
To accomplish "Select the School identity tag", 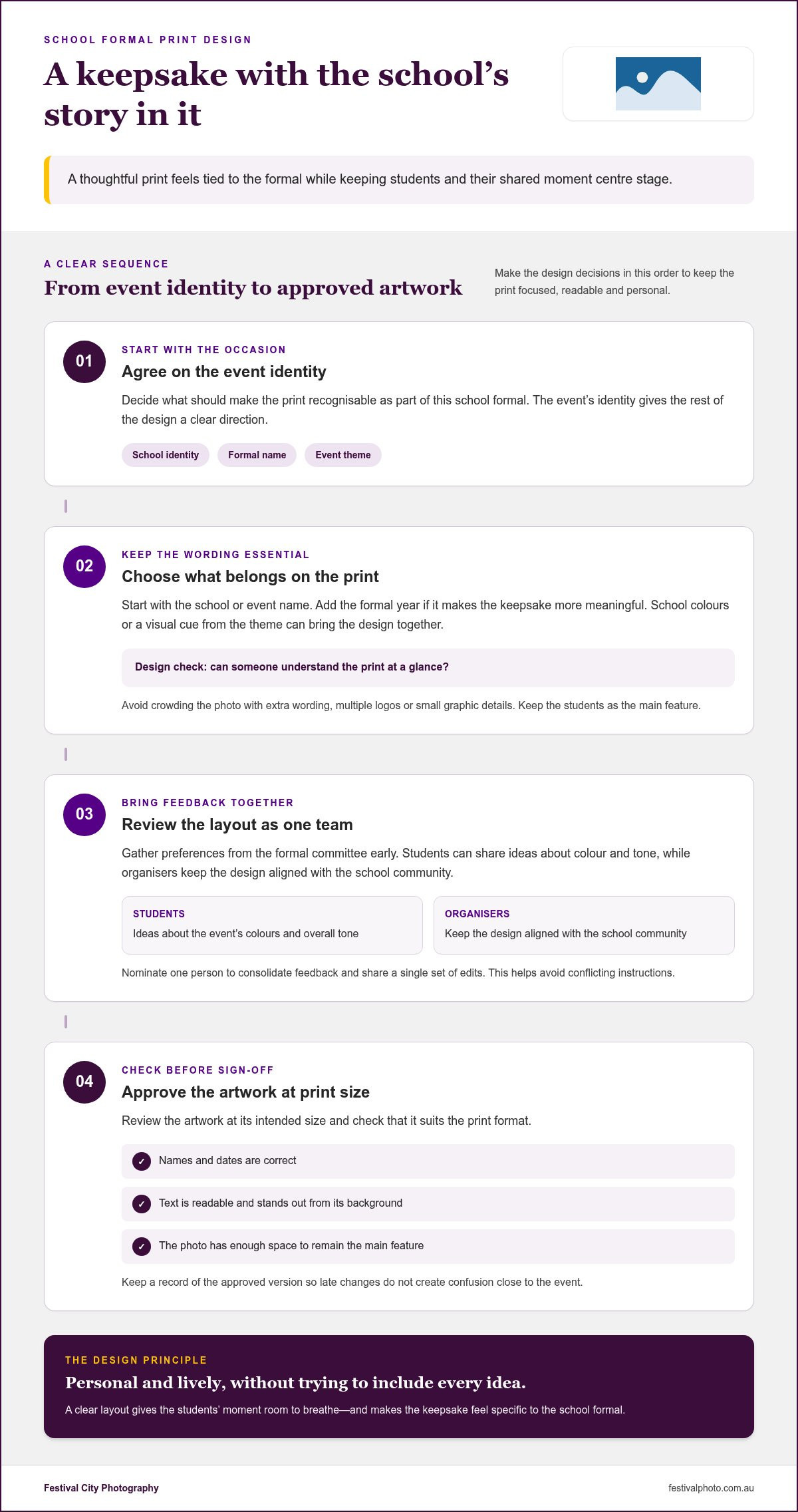I will point(166,455).
